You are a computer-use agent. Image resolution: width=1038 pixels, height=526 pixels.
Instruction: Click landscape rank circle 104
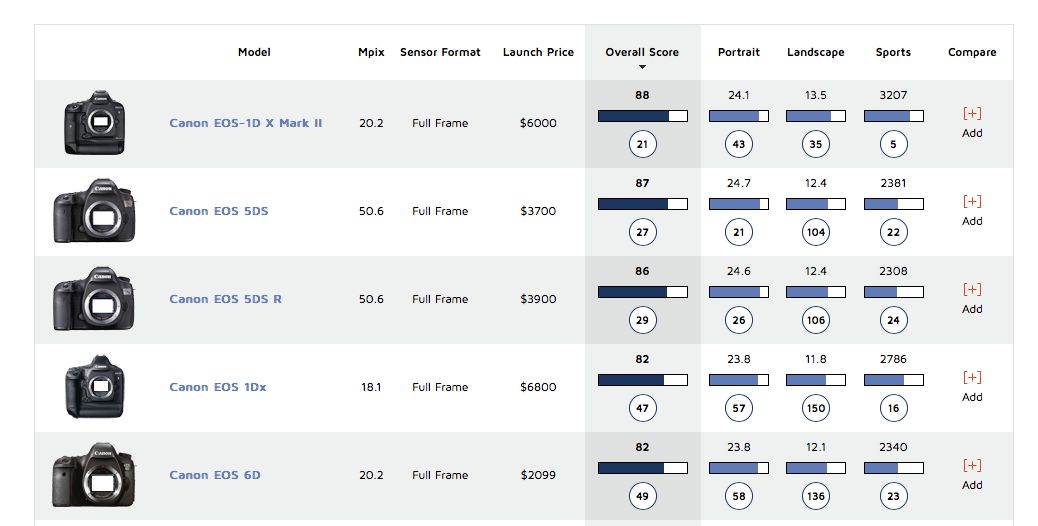(816, 232)
